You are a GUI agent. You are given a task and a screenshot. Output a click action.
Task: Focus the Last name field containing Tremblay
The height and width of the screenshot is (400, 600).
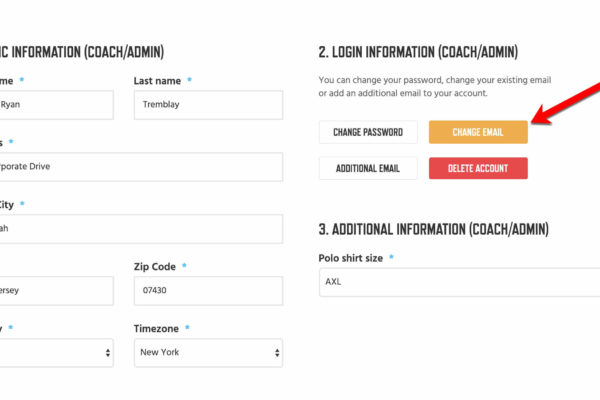pos(208,105)
